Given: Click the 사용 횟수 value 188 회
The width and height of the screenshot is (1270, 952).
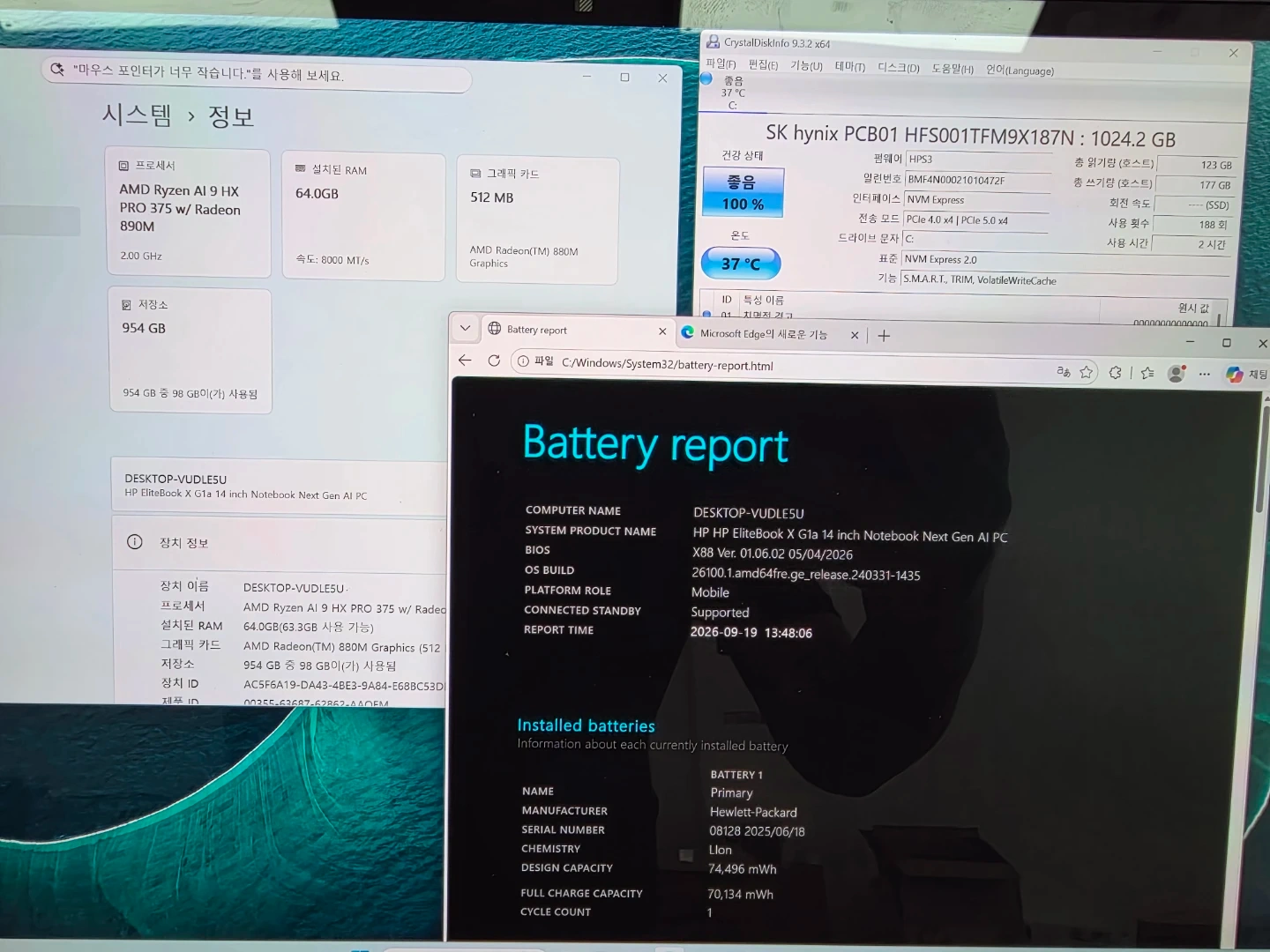Looking at the screenshot, I should (x=1192, y=225).
